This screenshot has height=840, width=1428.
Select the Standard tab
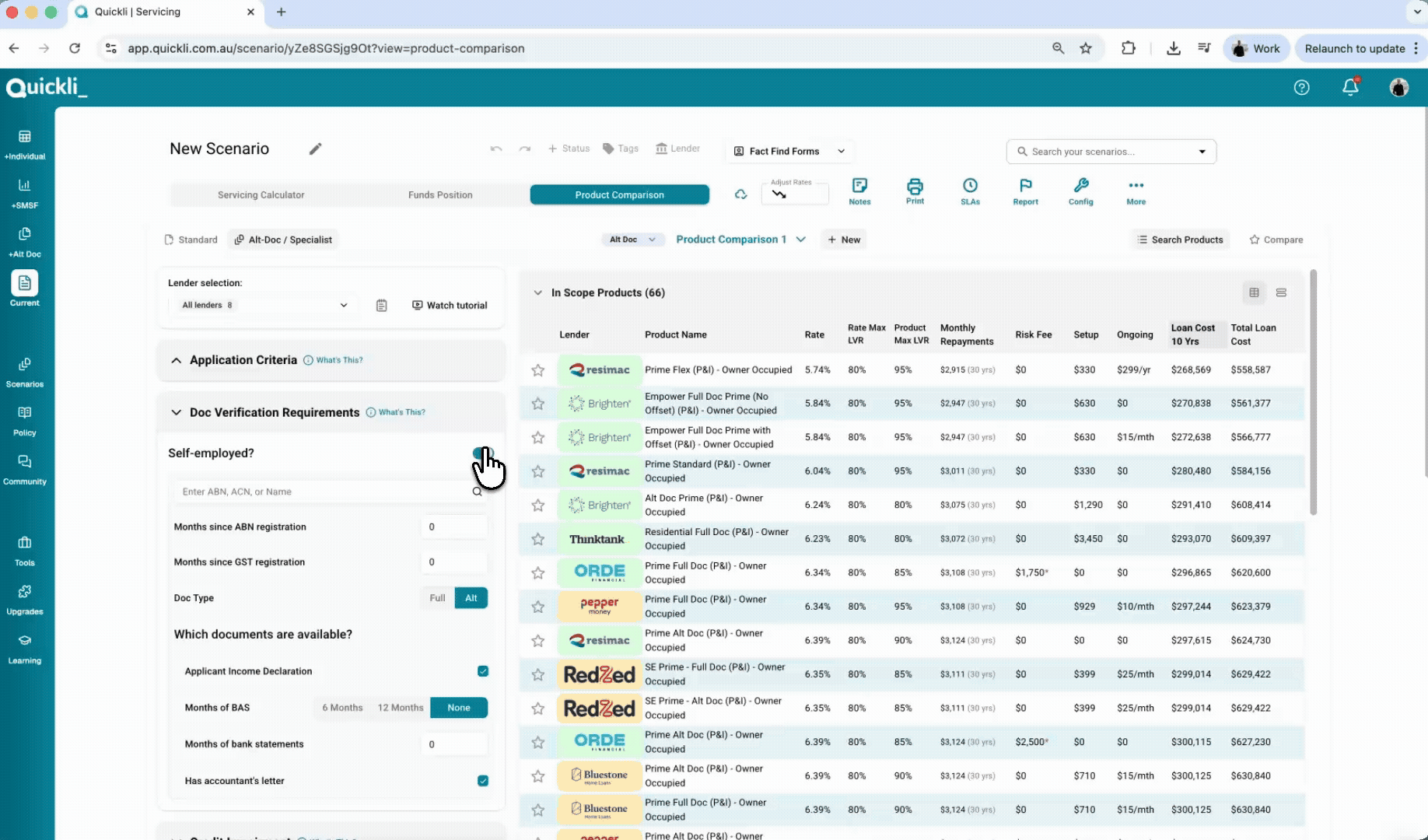pyautogui.click(x=191, y=240)
